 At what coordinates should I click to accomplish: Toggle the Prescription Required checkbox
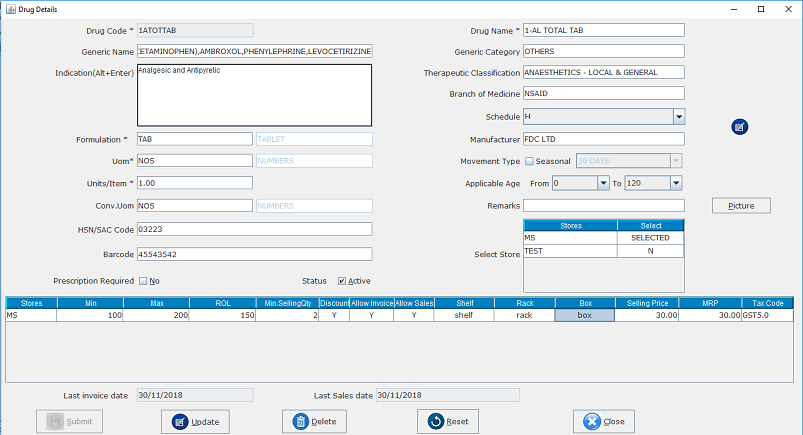[x=143, y=281]
